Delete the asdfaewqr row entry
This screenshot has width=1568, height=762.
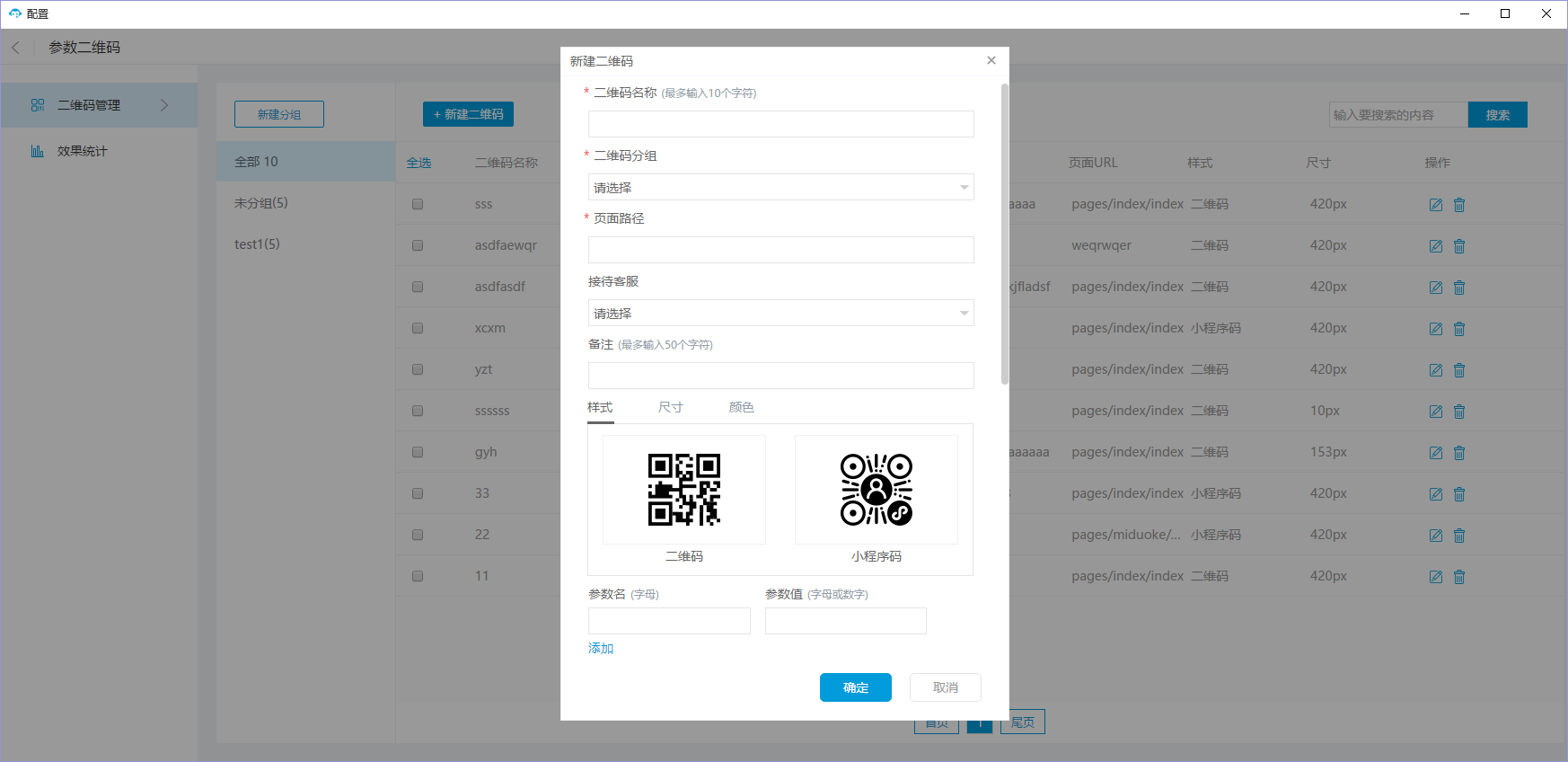point(1459,246)
